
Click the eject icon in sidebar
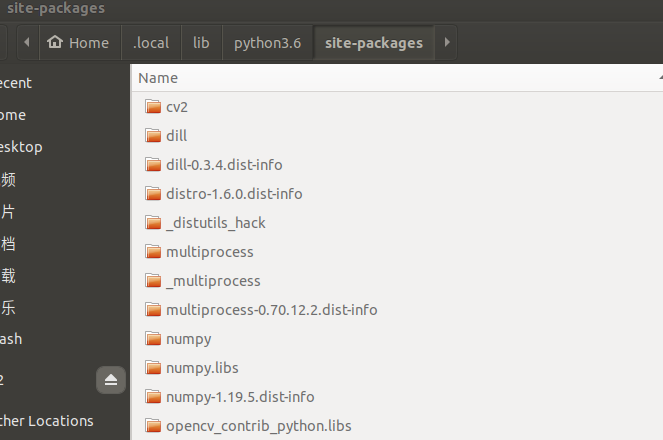tap(110, 380)
